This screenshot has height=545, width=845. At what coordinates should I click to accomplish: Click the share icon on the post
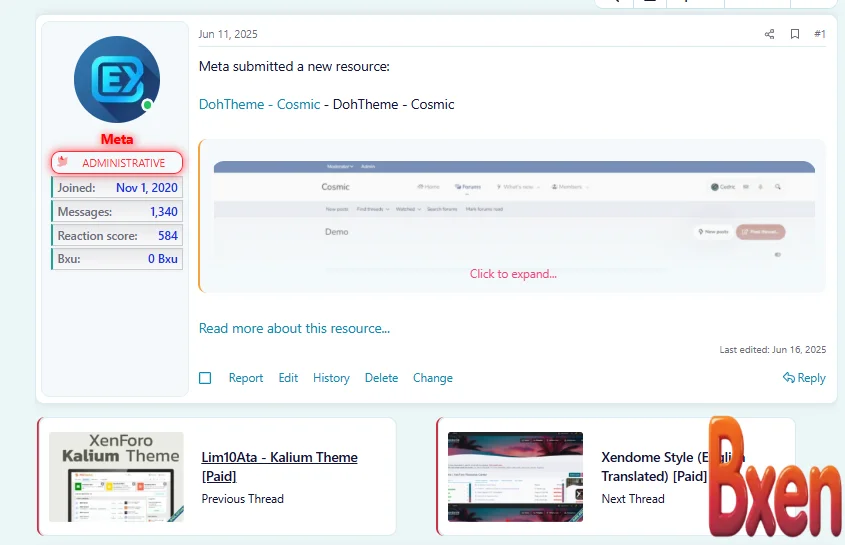click(769, 34)
